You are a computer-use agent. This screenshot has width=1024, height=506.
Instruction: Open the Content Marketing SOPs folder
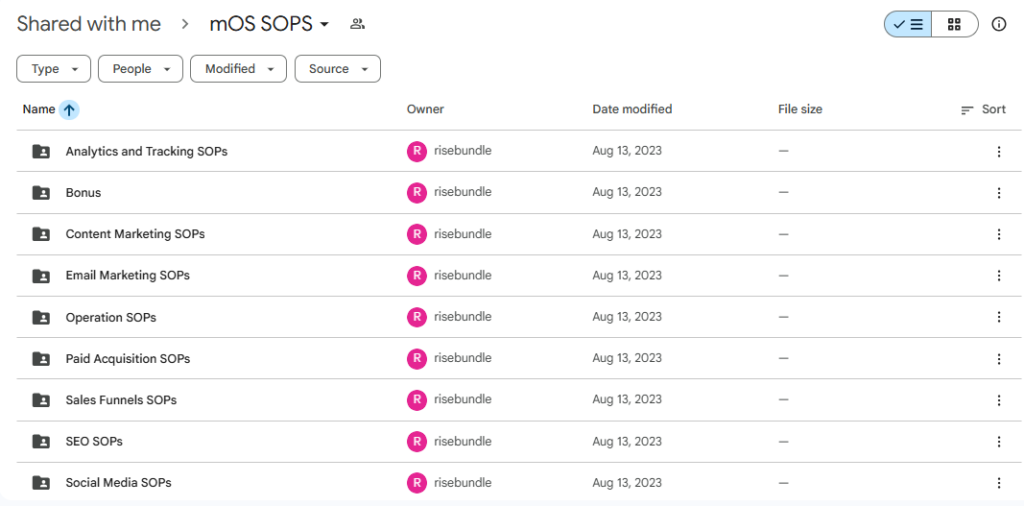click(135, 234)
